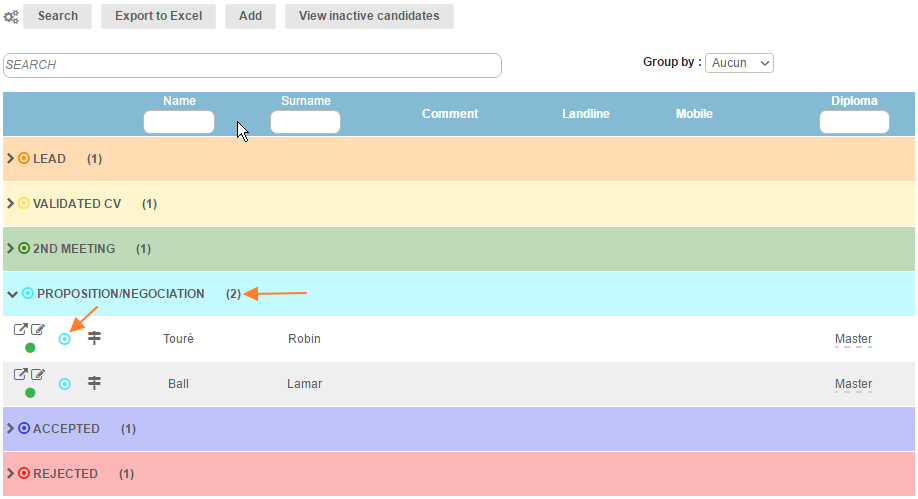The image size is (918, 499).
Task: Expand the LEAD group
Action: pos(11,159)
